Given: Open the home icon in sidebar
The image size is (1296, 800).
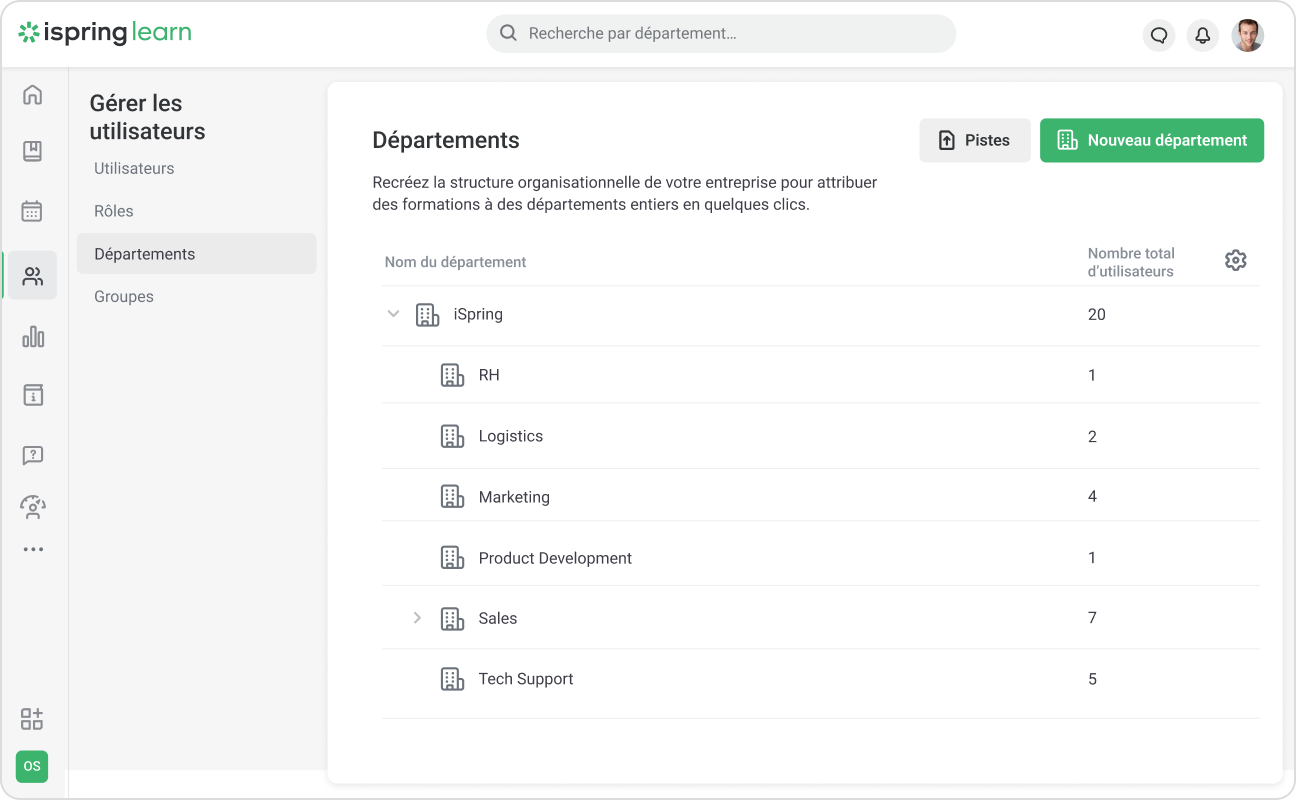Looking at the screenshot, I should [x=33, y=95].
